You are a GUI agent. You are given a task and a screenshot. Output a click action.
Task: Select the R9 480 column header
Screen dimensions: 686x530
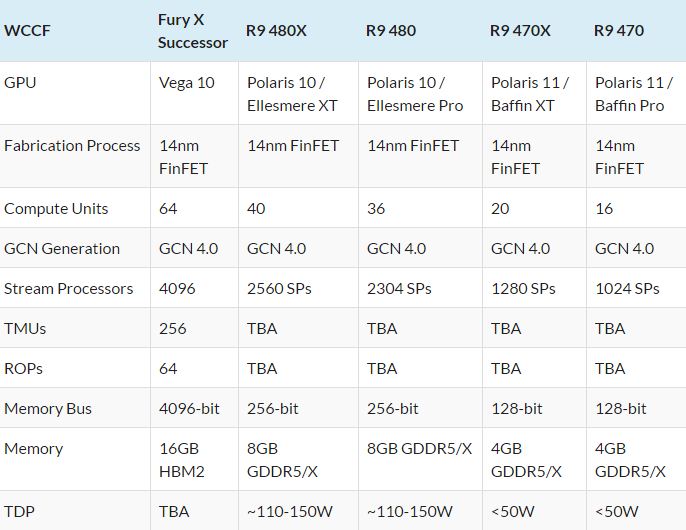click(391, 31)
